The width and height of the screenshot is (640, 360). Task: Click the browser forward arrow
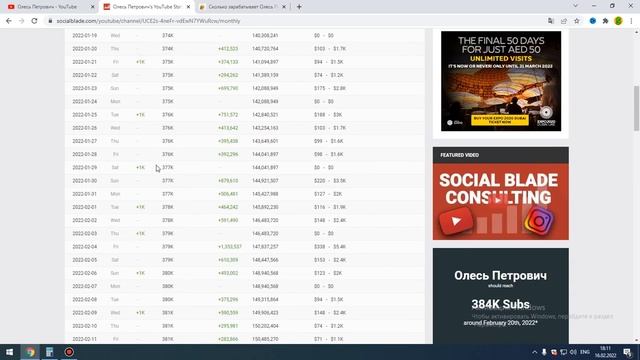(21, 21)
